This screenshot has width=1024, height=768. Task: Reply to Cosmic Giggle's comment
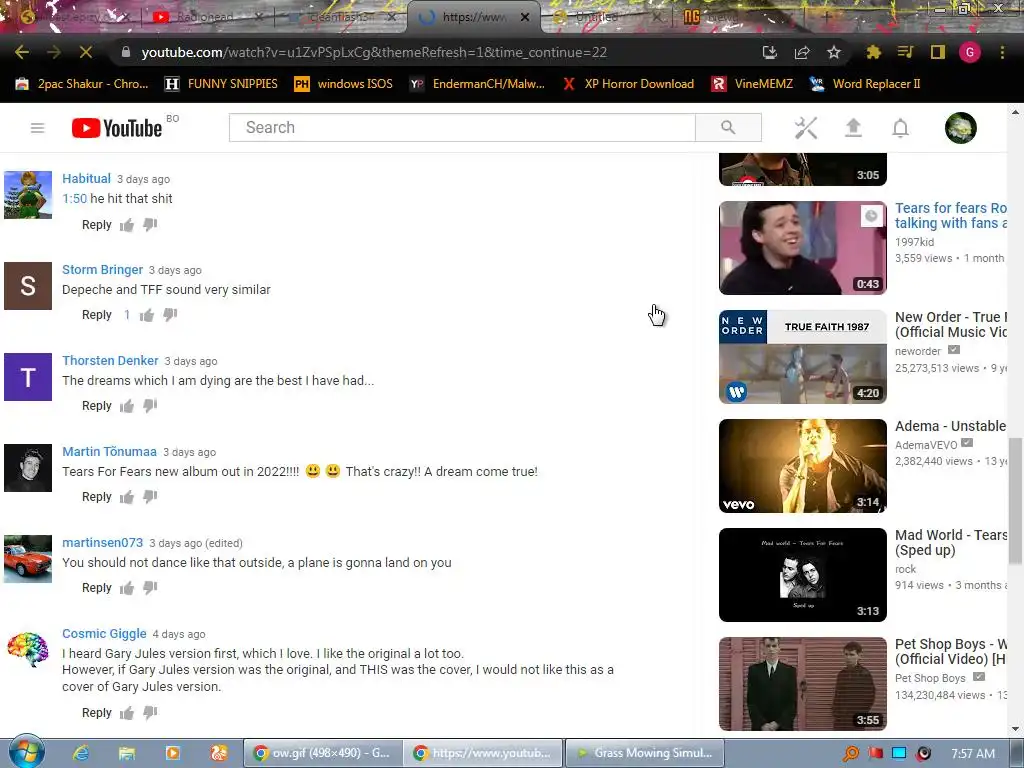[97, 712]
